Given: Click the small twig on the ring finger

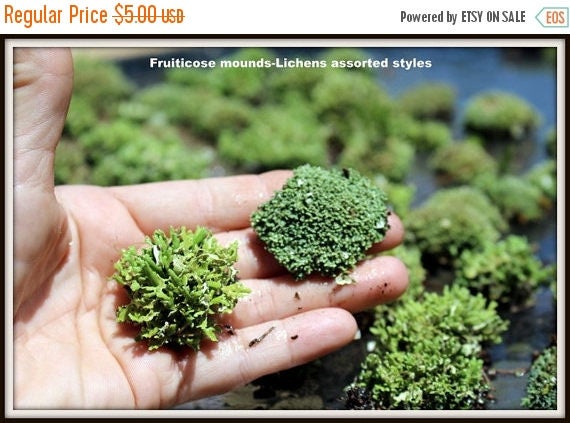Looking at the screenshot, I should click(261, 337).
